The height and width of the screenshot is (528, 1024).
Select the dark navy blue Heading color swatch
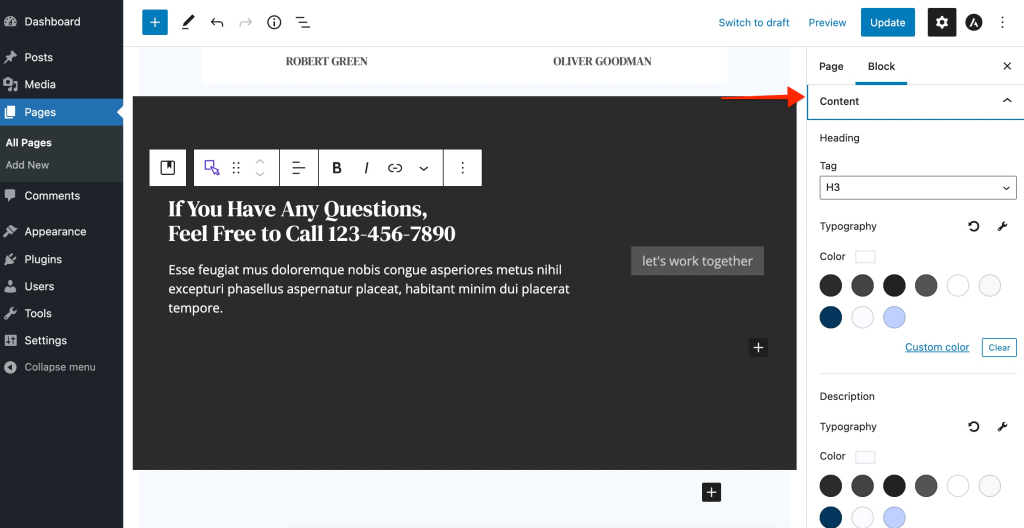coord(831,317)
